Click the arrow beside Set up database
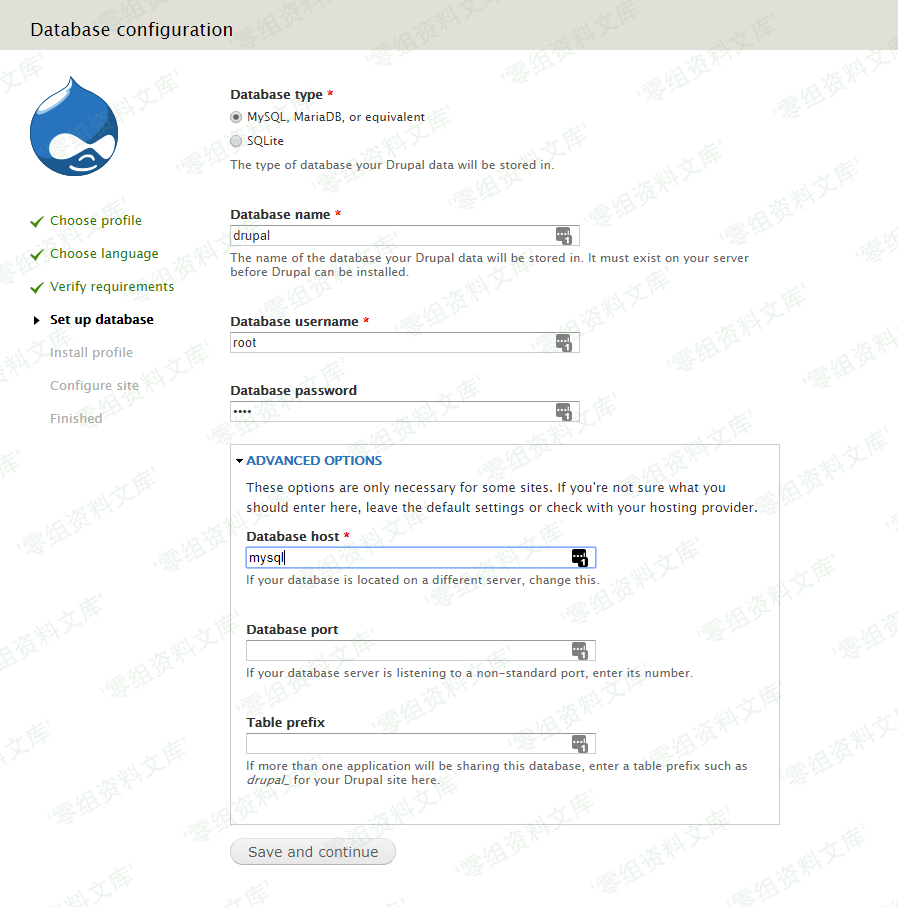This screenshot has width=898, height=907. (x=37, y=320)
